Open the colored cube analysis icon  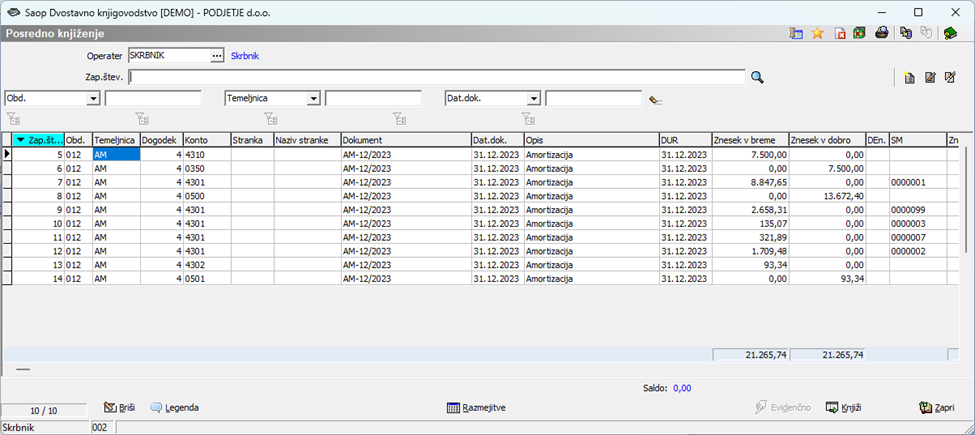(859, 34)
